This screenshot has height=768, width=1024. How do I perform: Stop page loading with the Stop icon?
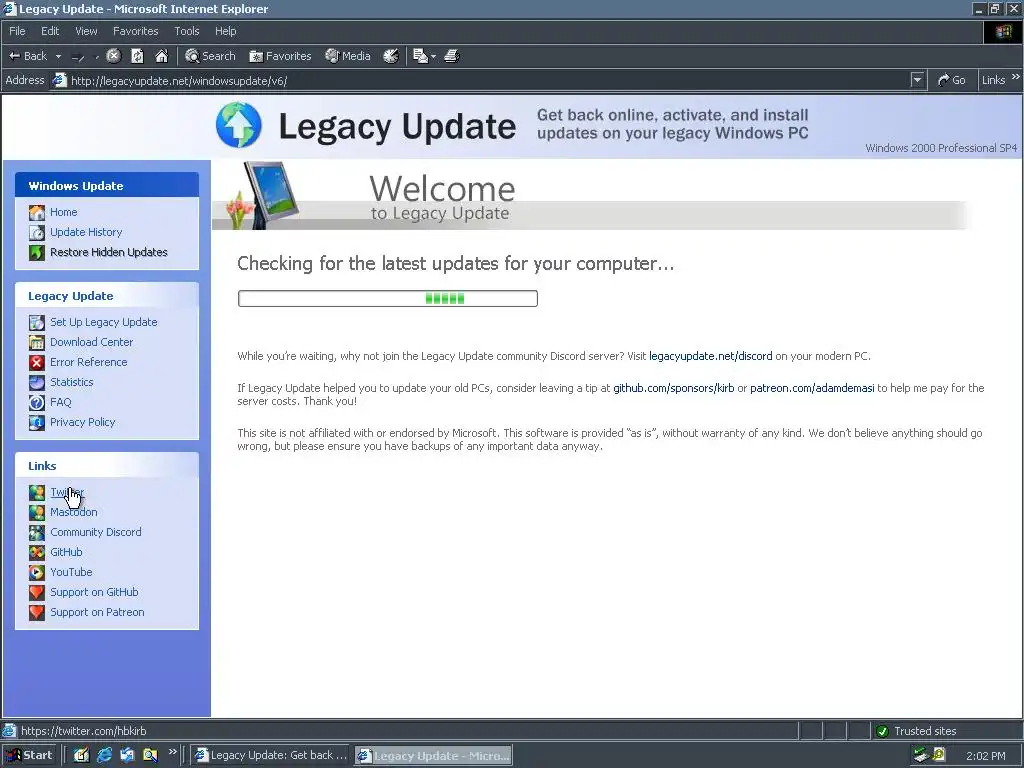pyautogui.click(x=114, y=56)
